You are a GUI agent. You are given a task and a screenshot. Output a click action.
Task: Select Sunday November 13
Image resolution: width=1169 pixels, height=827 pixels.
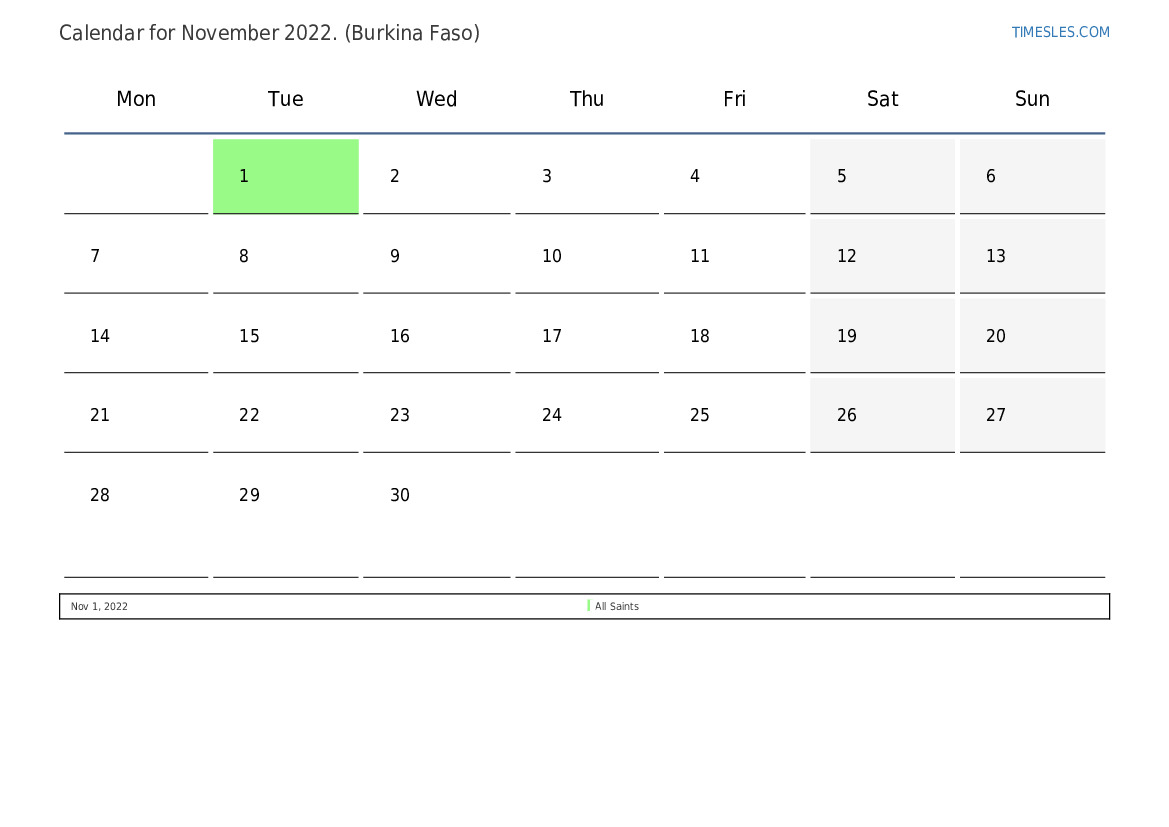click(1032, 256)
